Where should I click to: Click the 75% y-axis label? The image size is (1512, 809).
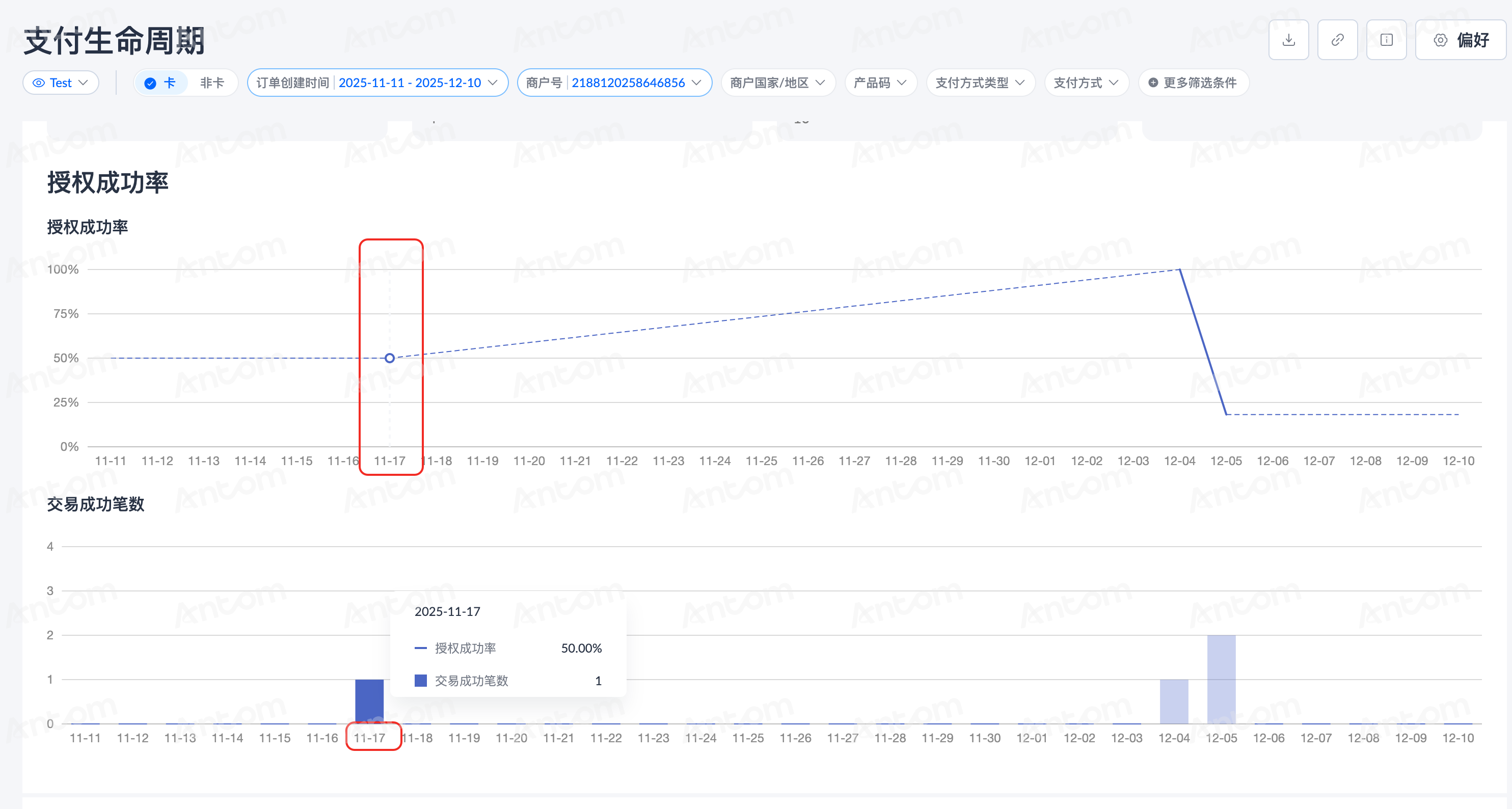(66, 313)
